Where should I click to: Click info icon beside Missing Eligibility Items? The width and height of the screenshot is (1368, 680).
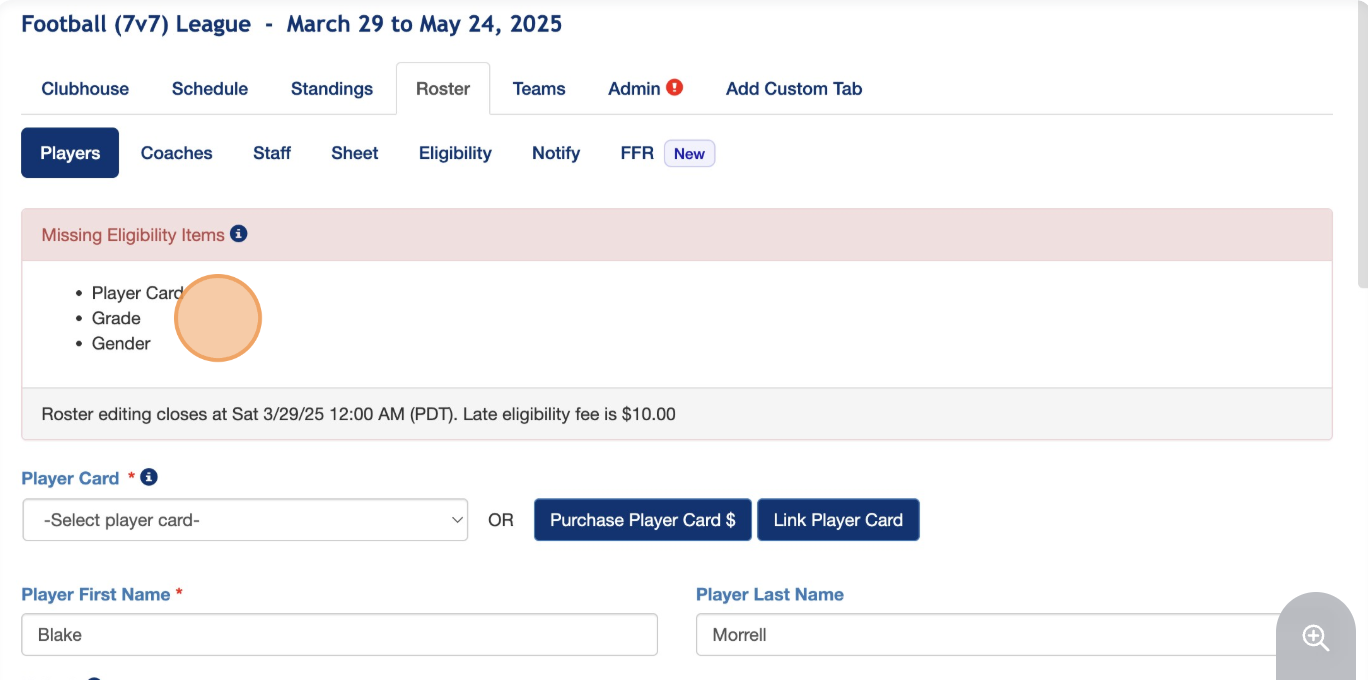[239, 234]
